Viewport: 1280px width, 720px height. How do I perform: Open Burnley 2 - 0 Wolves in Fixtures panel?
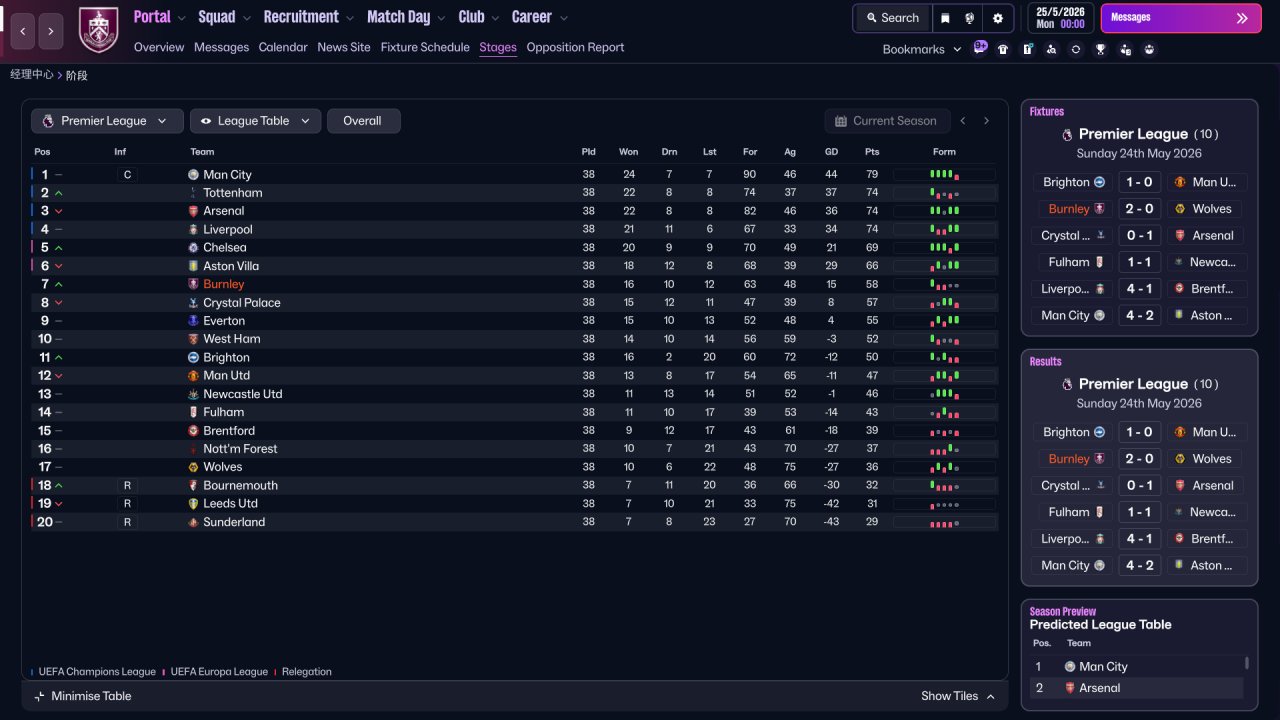(1140, 209)
